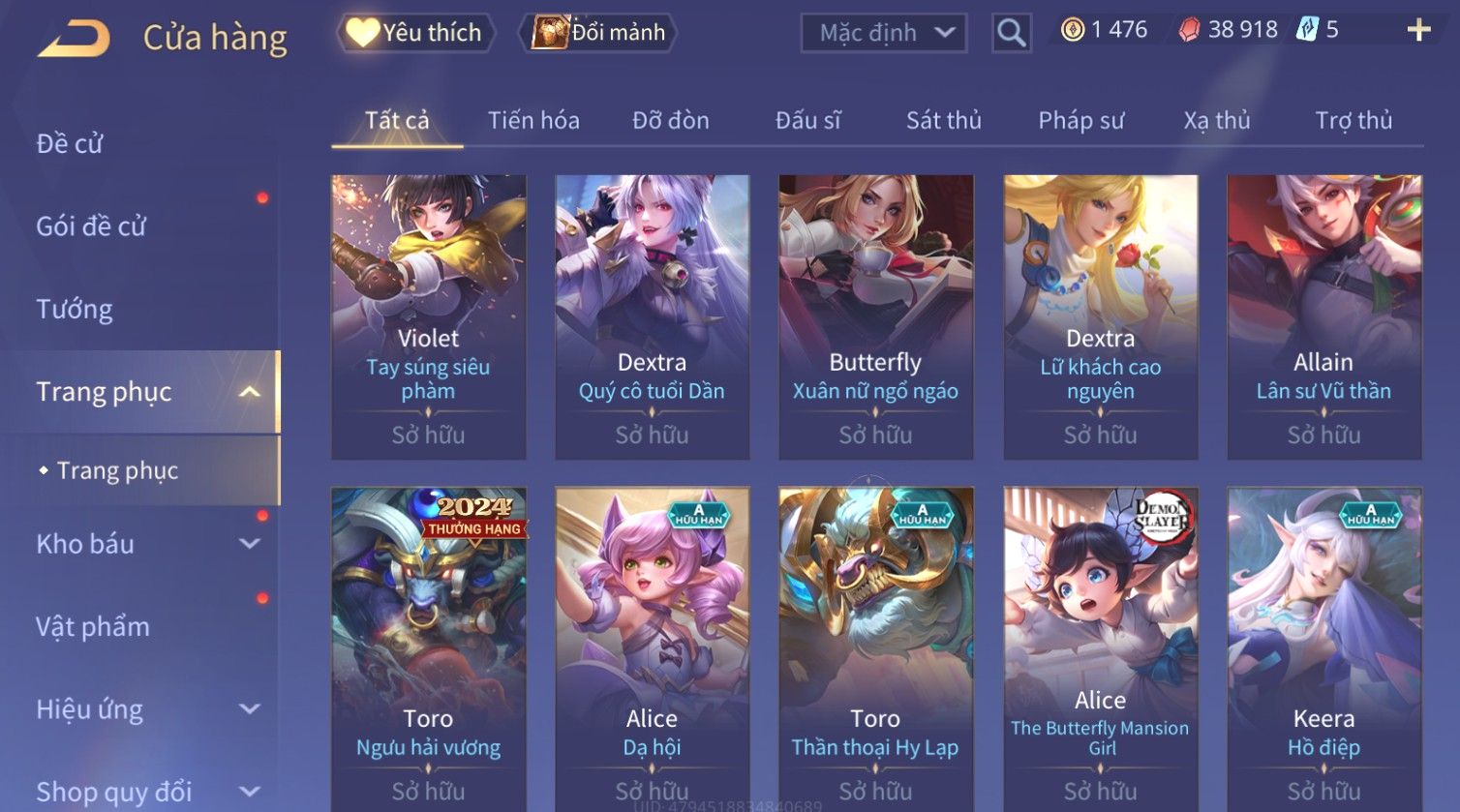Expand the Kho báu sidebar section
The height and width of the screenshot is (812, 1460).
coord(250,544)
